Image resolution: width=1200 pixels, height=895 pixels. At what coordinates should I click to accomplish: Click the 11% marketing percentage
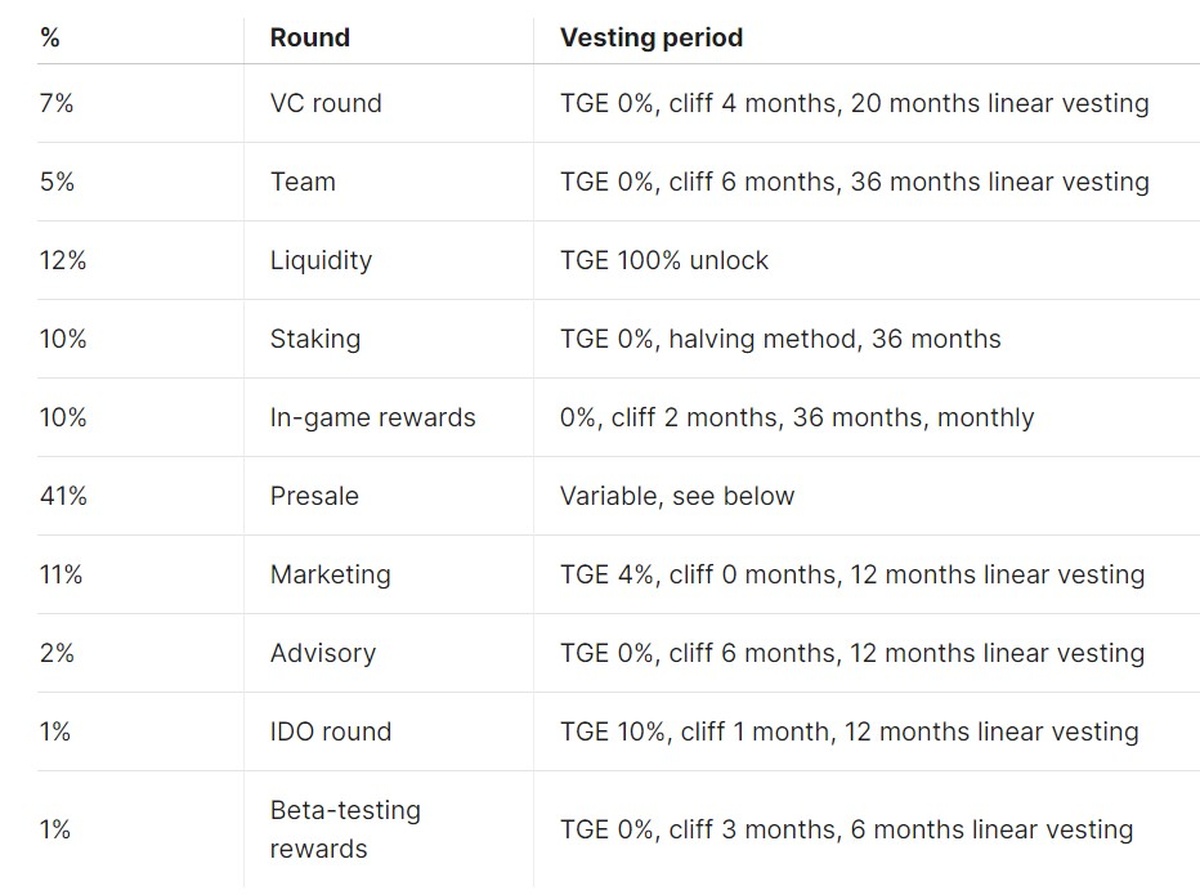(x=61, y=575)
